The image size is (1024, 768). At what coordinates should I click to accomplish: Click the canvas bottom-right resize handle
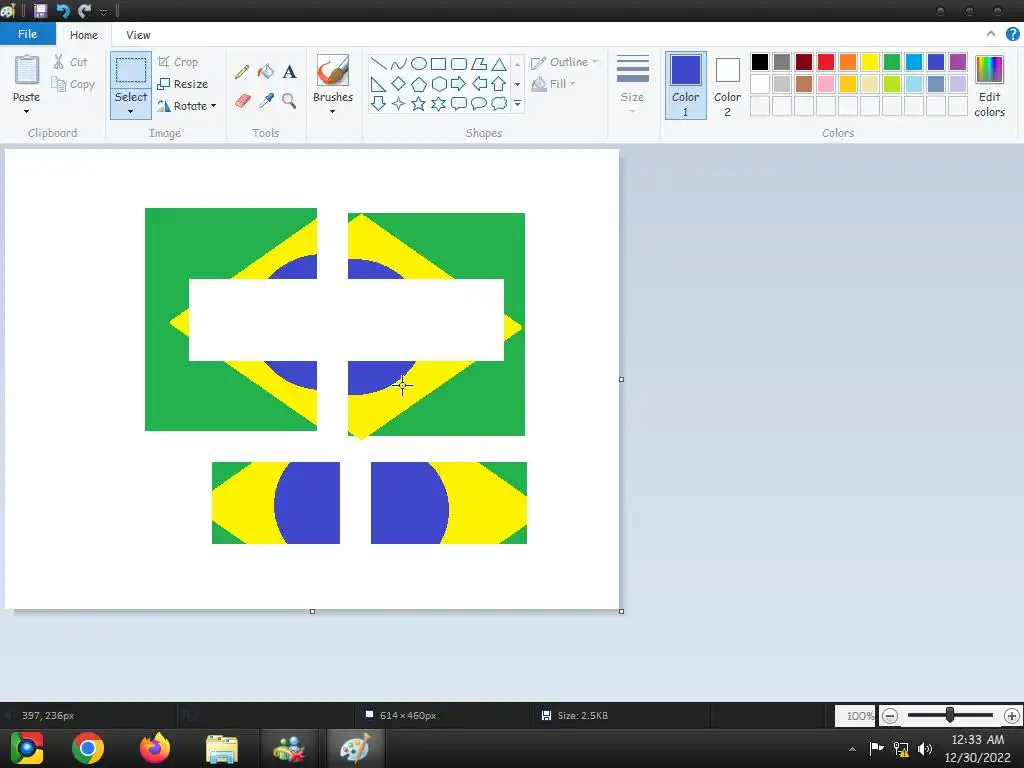pos(621,611)
